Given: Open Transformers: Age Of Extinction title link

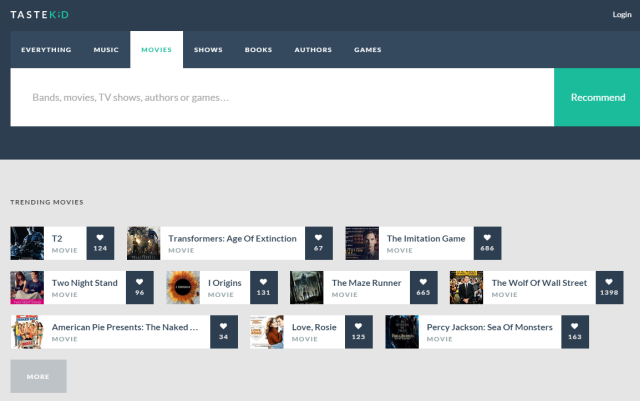Looking at the screenshot, I should [x=232, y=238].
